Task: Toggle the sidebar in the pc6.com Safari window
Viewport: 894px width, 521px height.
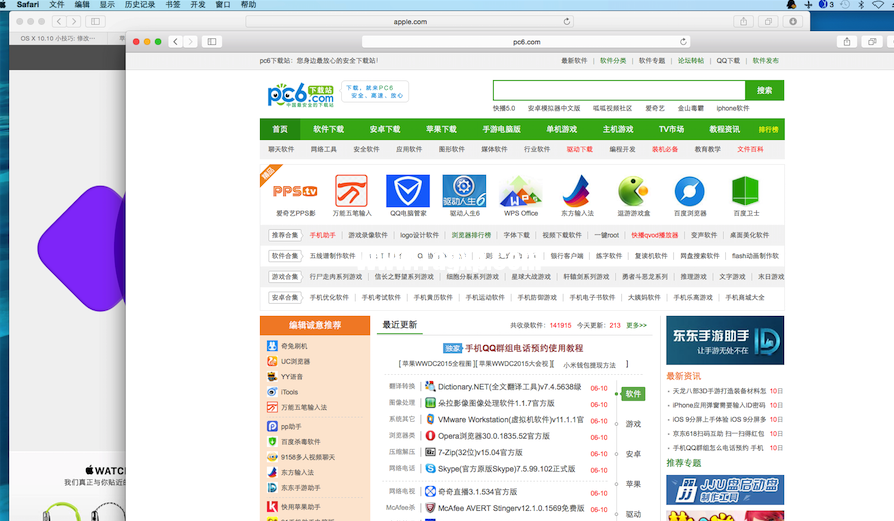Action: click(x=212, y=42)
